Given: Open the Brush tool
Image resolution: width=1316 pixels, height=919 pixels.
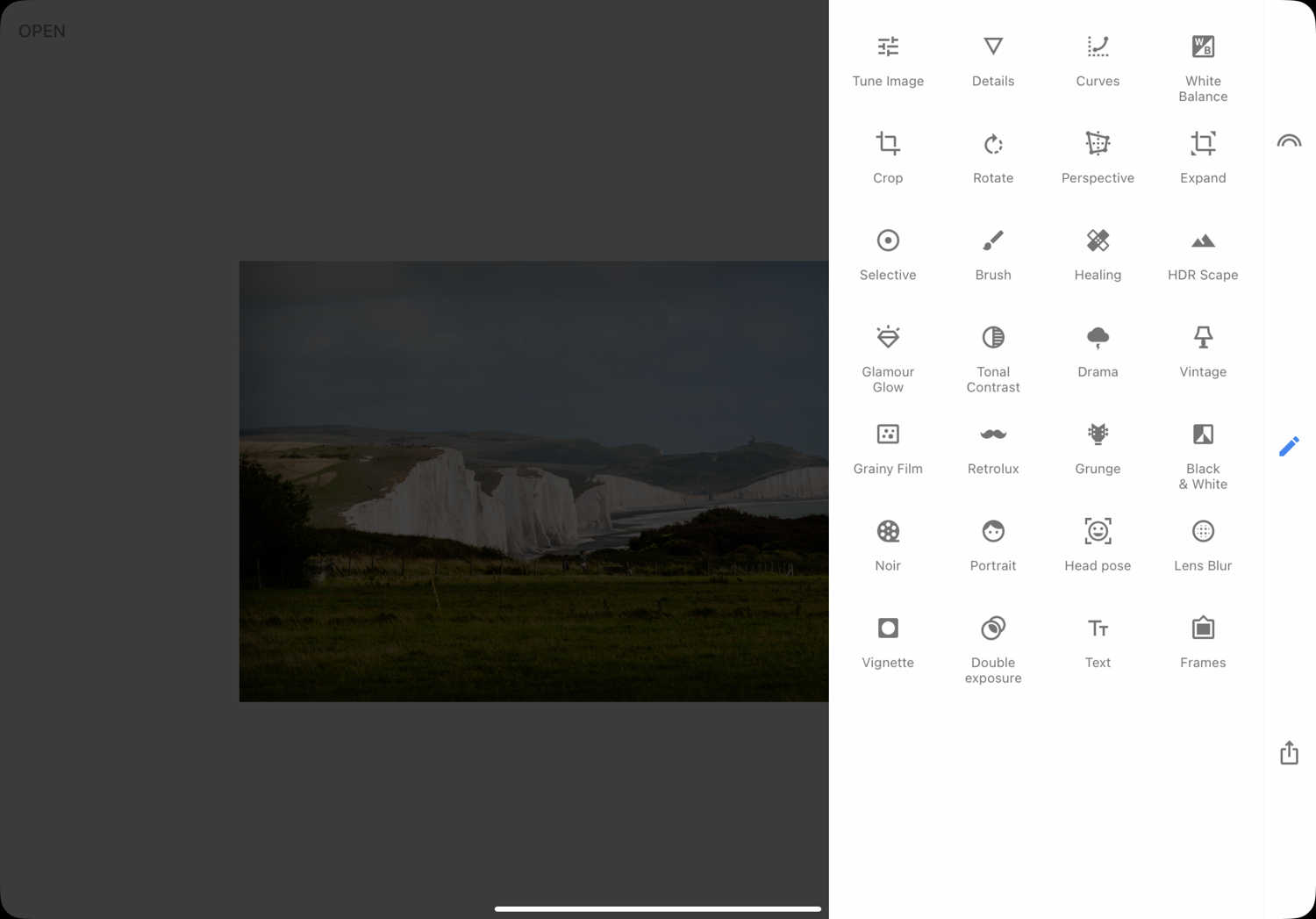Looking at the screenshot, I should [x=993, y=255].
